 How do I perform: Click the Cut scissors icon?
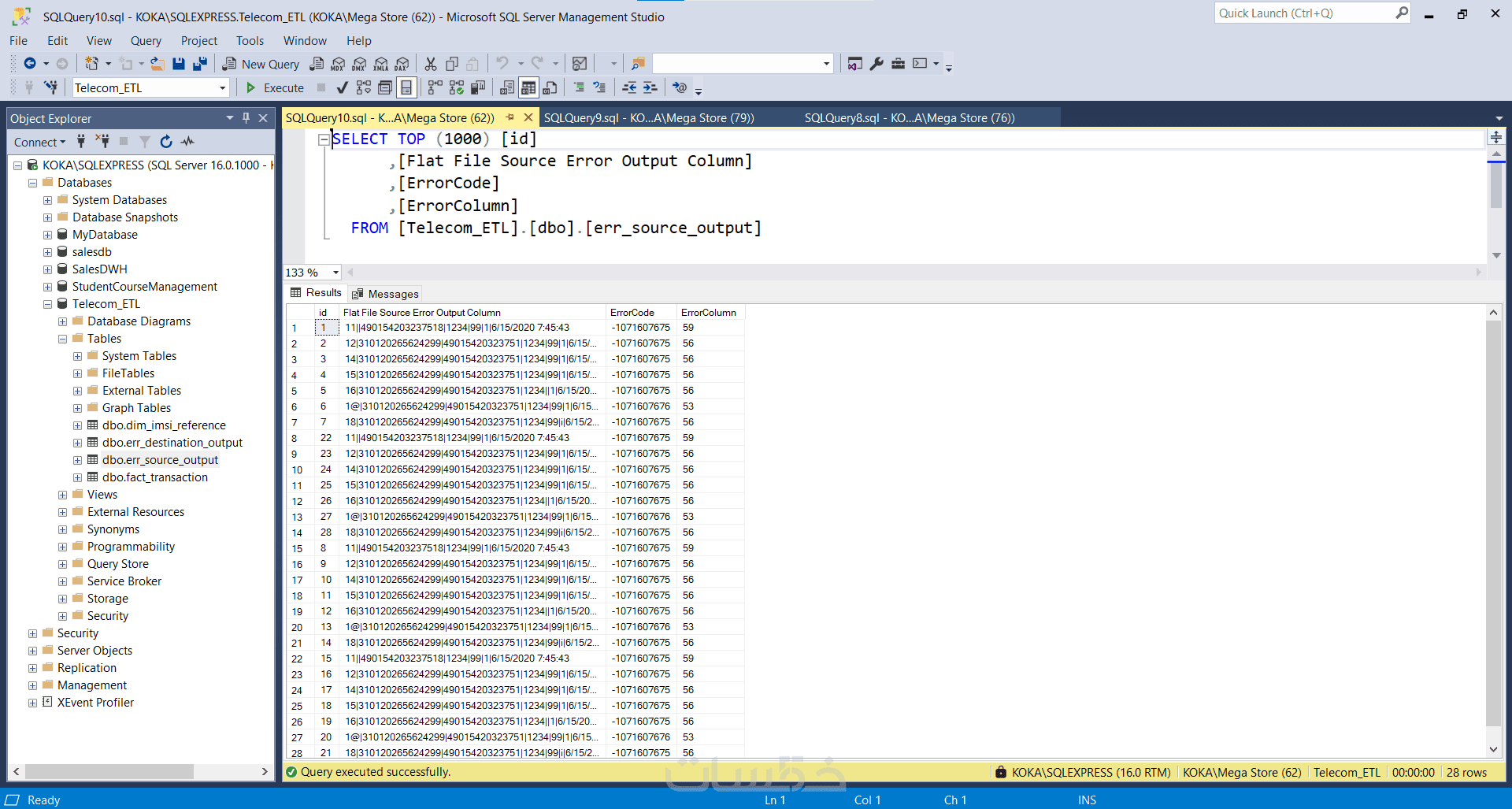(x=431, y=64)
